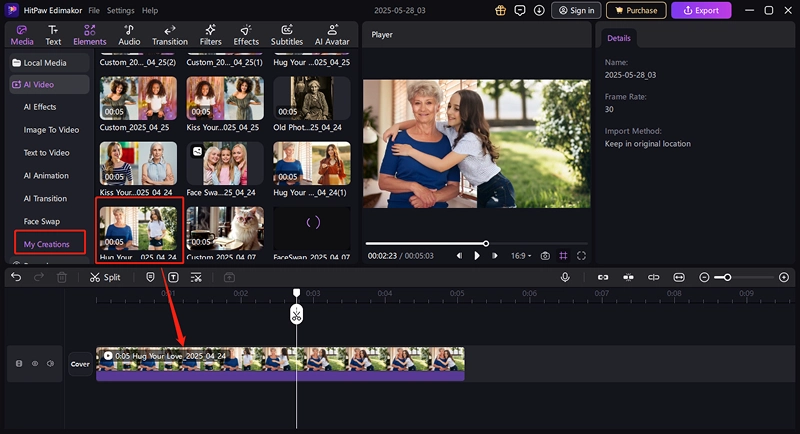Zoom out timeline with minus icon
The width and height of the screenshot is (800, 434).
704,277
